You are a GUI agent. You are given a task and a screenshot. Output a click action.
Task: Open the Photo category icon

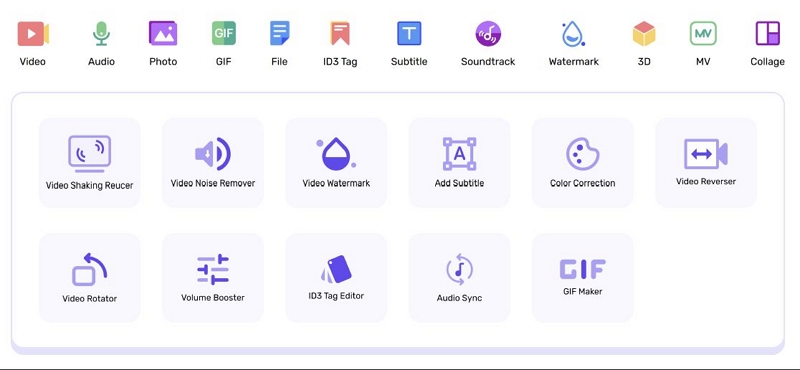click(163, 33)
